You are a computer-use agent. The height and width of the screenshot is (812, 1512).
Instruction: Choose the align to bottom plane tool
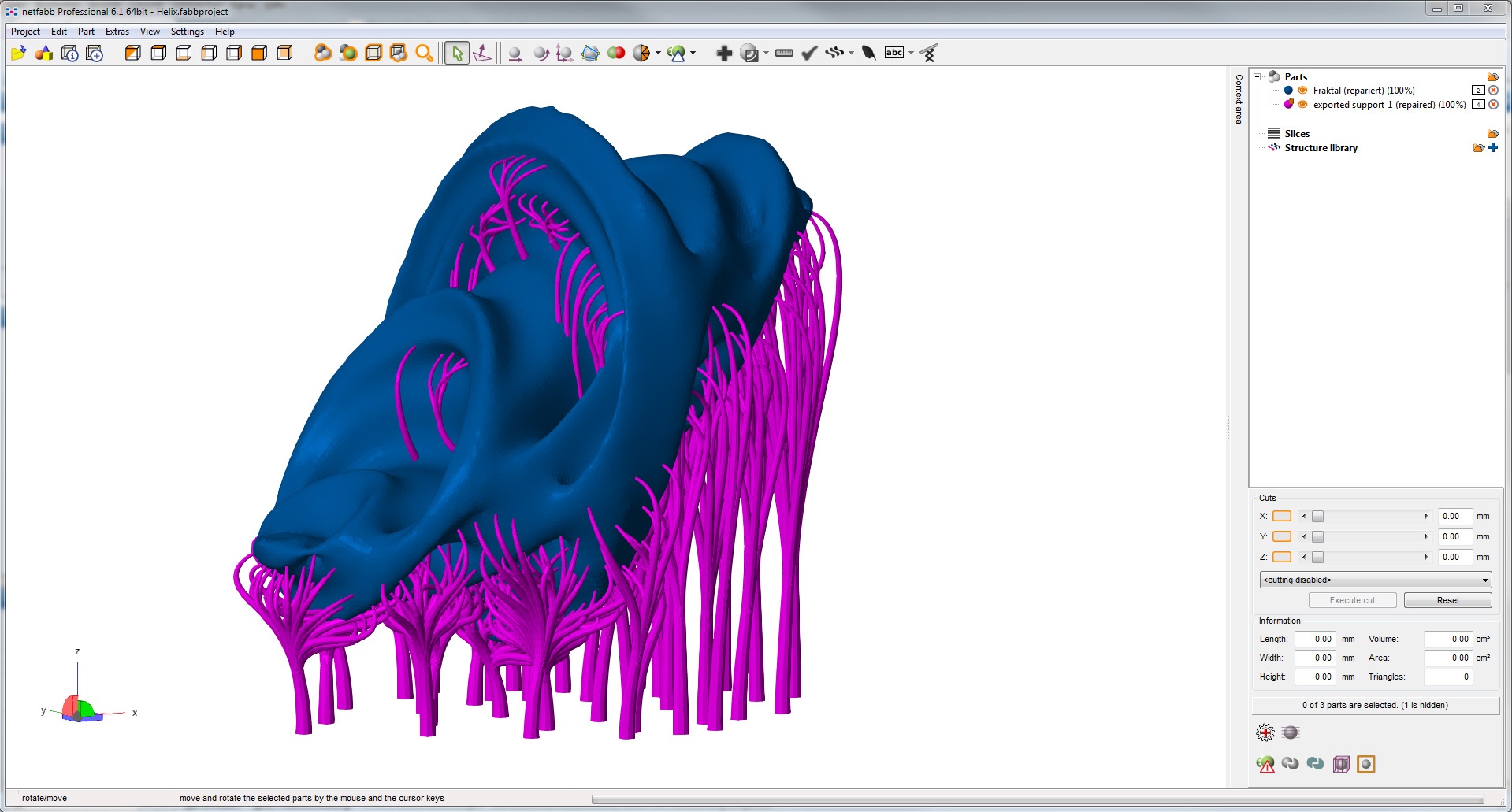pyautogui.click(x=482, y=53)
